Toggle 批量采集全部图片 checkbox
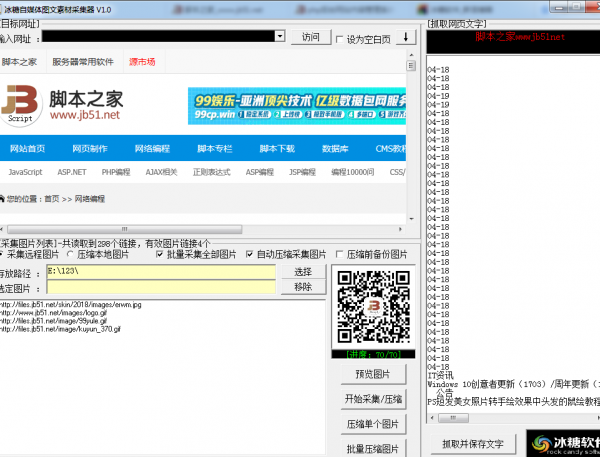Viewport: 600px width, 457px height. coord(160,255)
